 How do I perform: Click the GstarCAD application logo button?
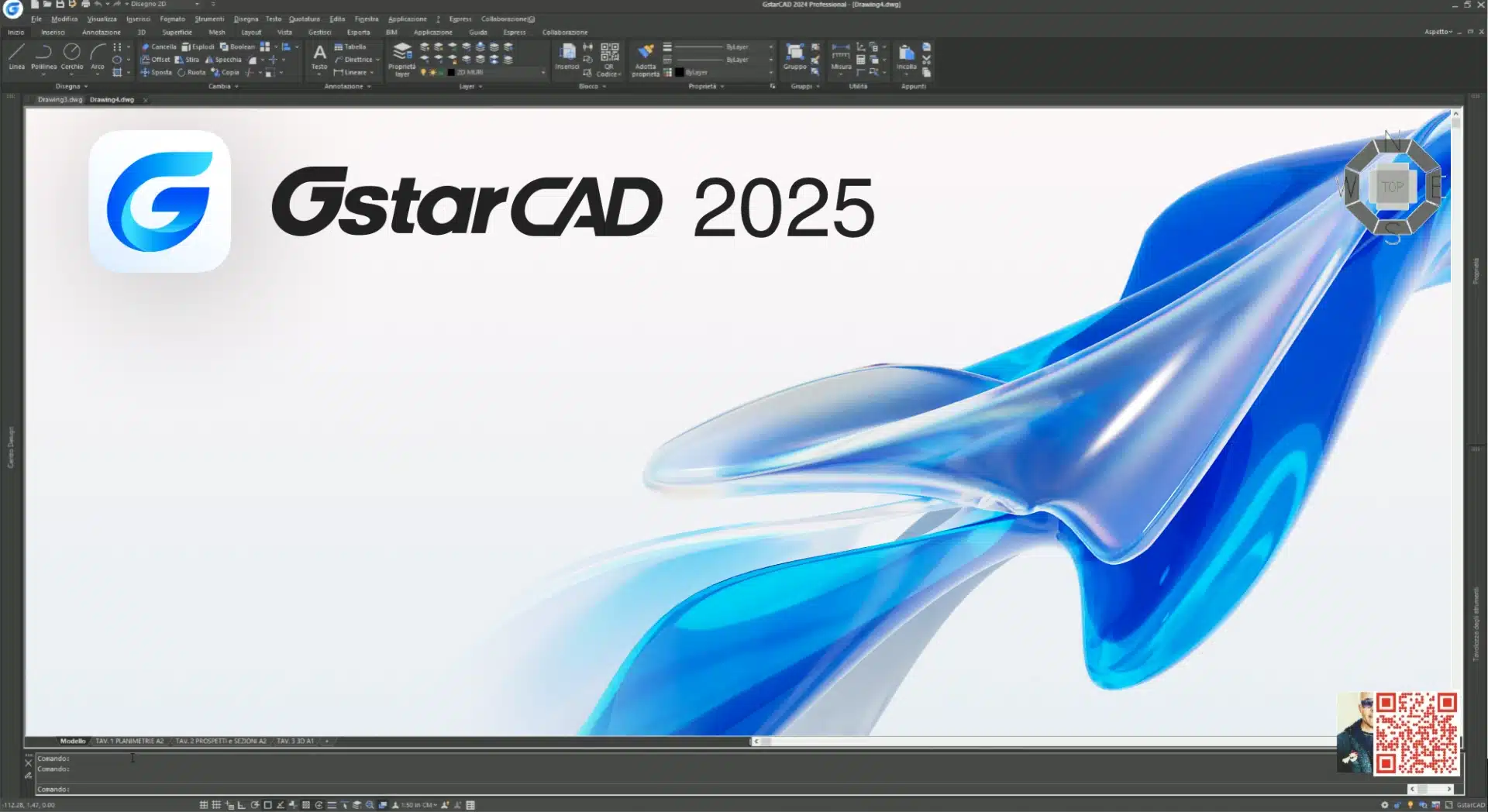tap(12, 9)
